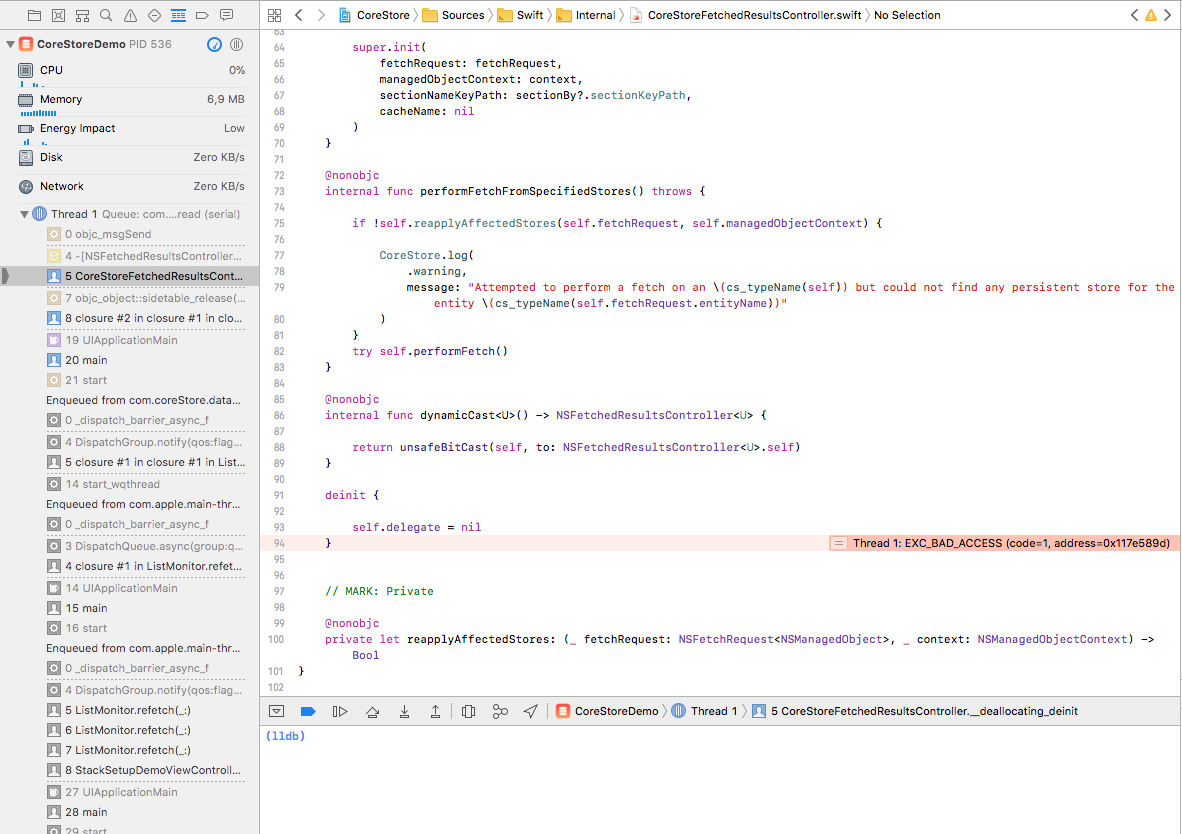Image resolution: width=1182 pixels, height=834 pixels.
Task: Open Debug Memory Graph button
Action: point(500,711)
